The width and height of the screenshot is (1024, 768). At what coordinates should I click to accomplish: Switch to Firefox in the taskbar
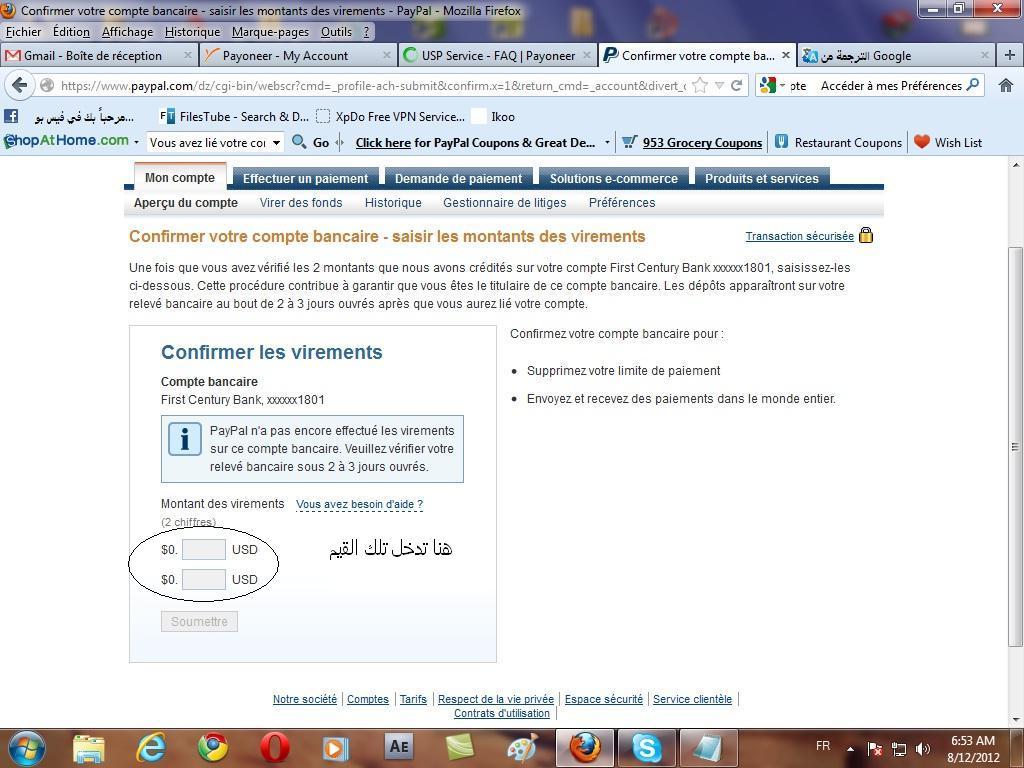pyautogui.click(x=584, y=748)
